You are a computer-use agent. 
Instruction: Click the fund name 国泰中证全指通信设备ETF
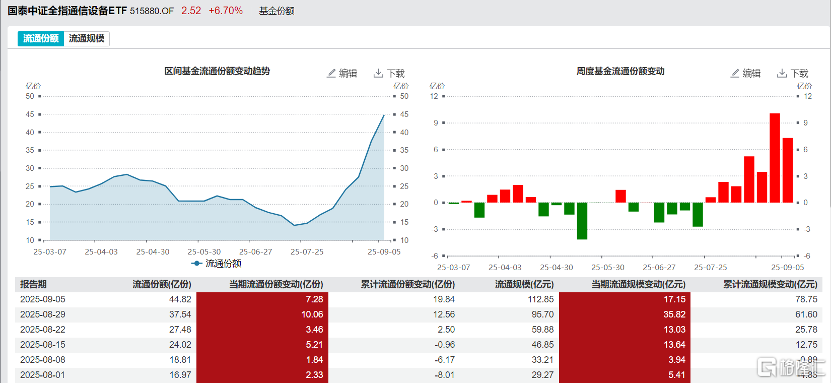tap(67, 10)
